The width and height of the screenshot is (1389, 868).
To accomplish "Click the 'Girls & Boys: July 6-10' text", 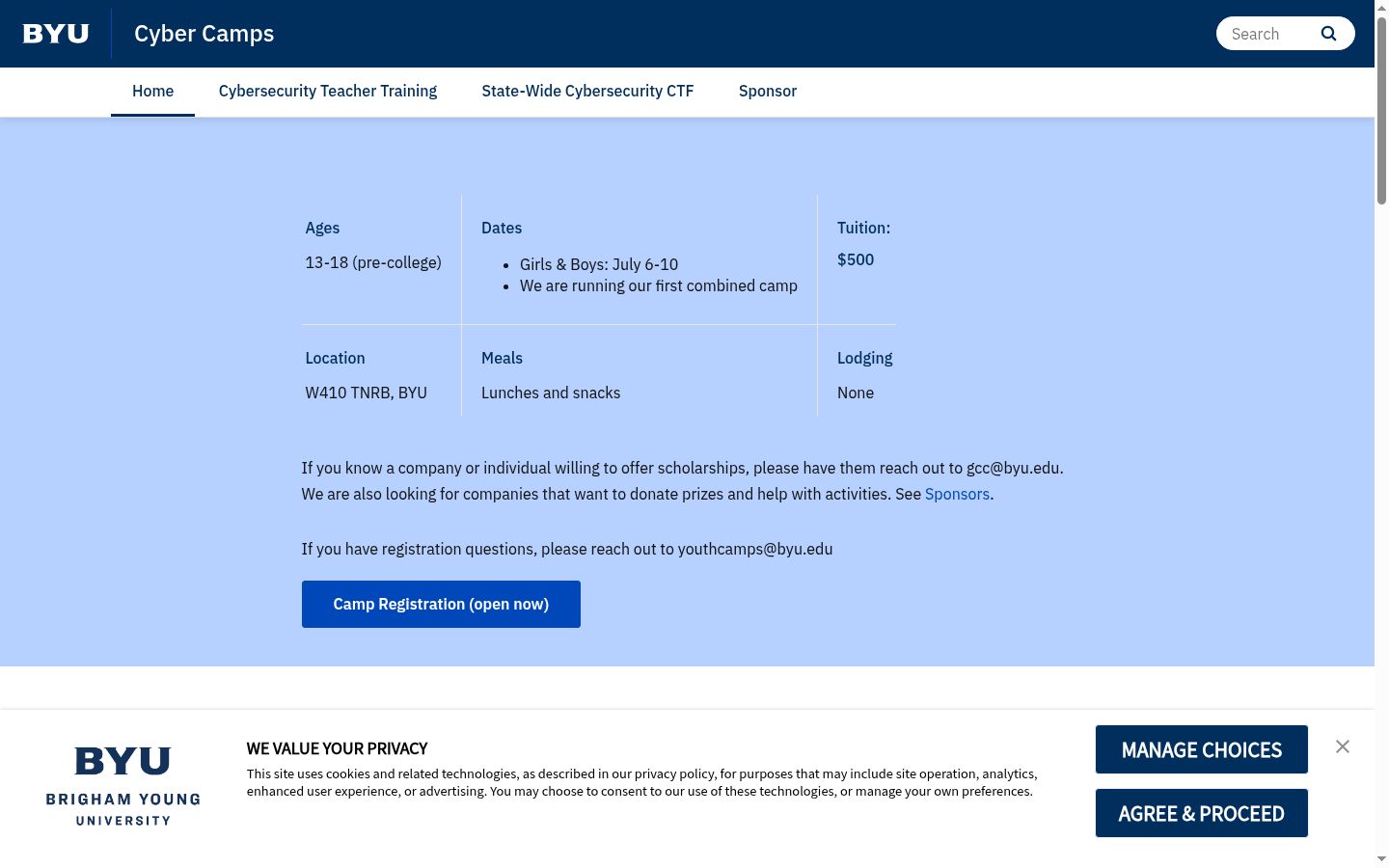I will click(599, 264).
